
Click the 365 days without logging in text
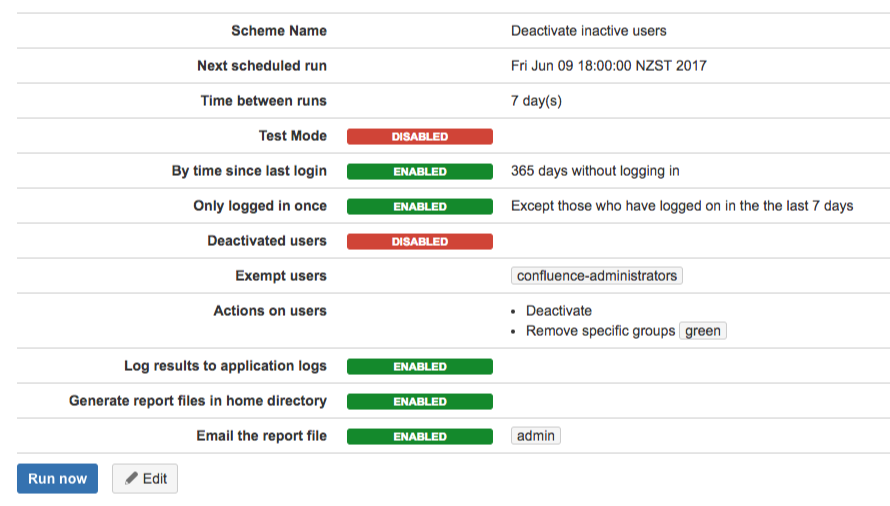(595, 171)
